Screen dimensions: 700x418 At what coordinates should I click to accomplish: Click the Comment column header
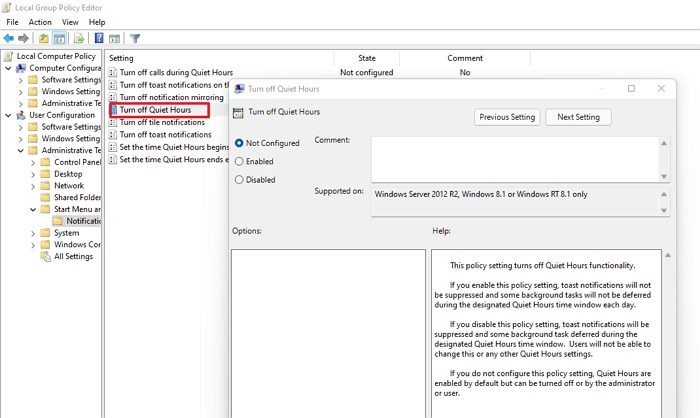point(465,58)
